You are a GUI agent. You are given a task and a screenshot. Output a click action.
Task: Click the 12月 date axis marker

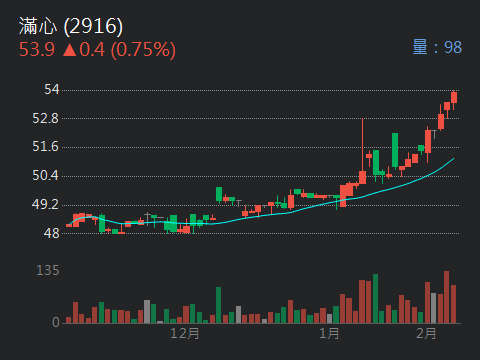pyautogui.click(x=185, y=333)
